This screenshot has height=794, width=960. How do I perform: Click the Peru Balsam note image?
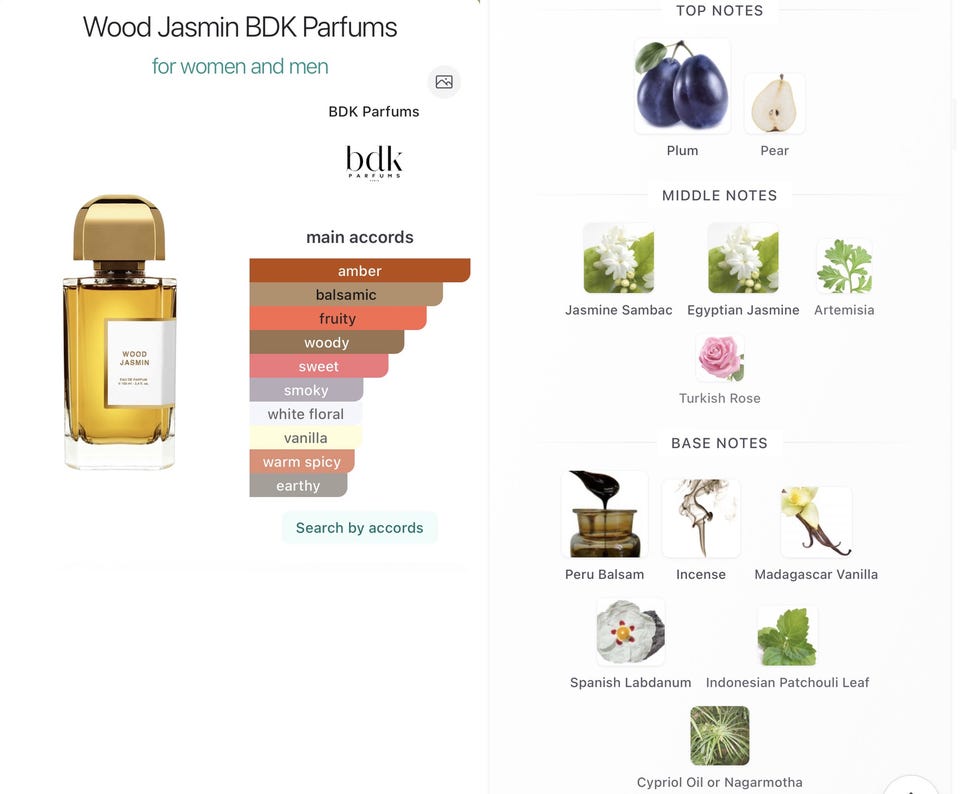(x=604, y=514)
